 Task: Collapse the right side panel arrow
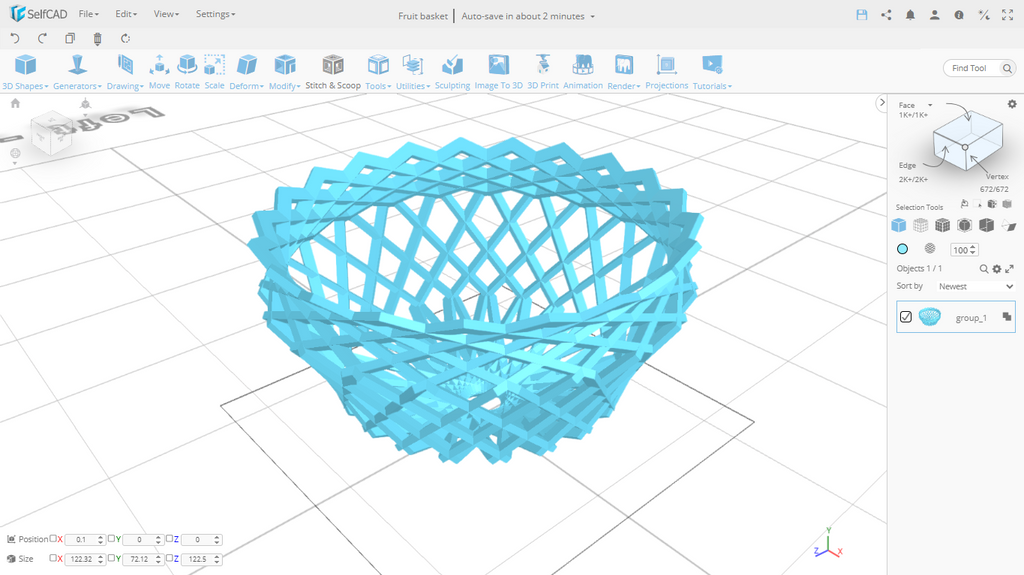[881, 103]
